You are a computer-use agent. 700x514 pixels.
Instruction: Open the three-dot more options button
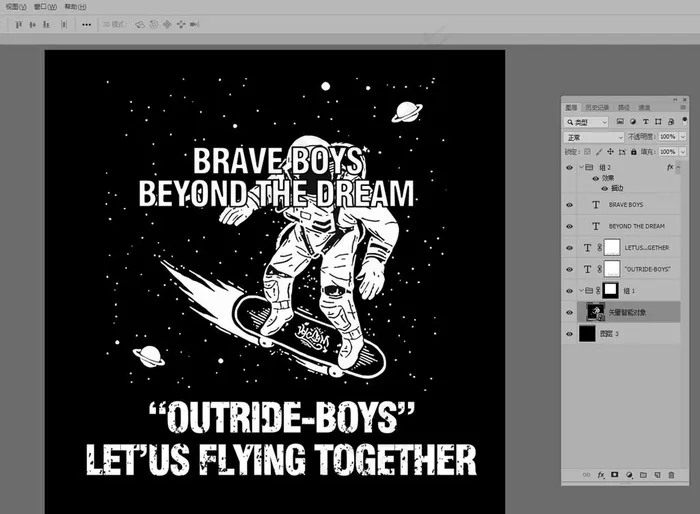pos(87,25)
